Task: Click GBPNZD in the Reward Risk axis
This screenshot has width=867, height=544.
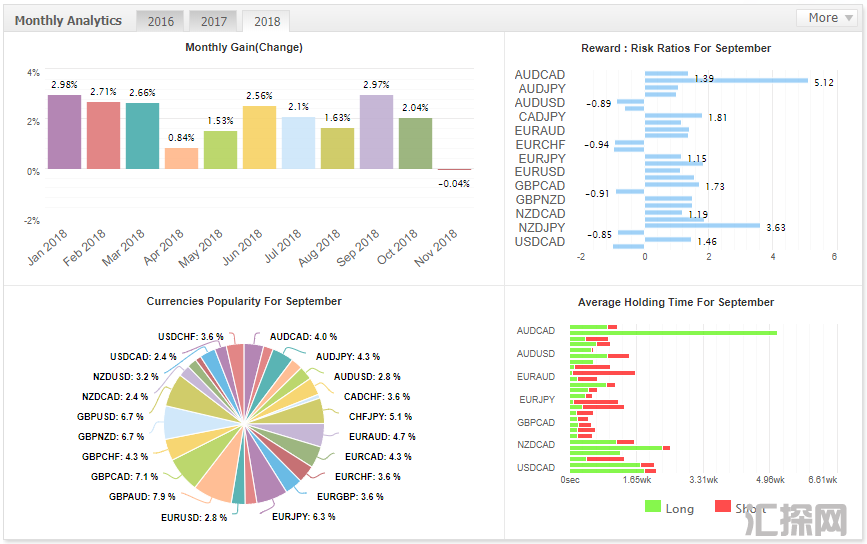Action: [x=540, y=200]
